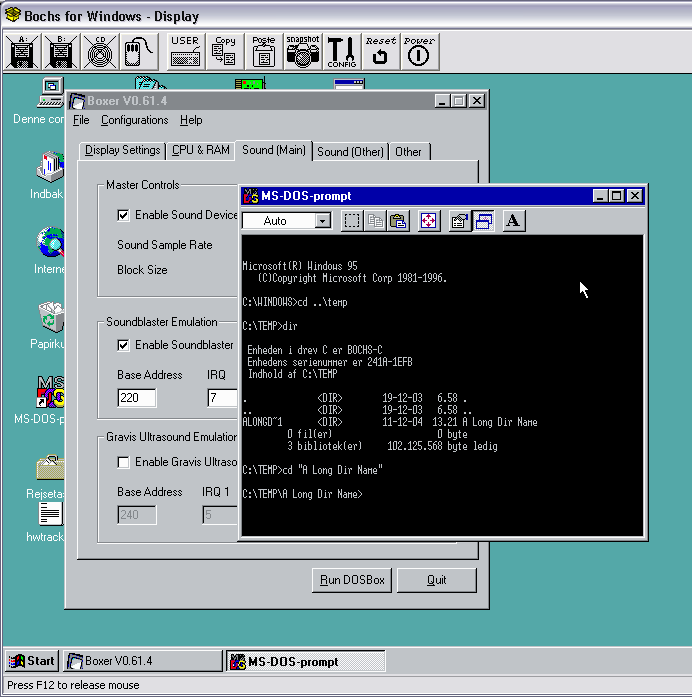The width and height of the screenshot is (692, 697).
Task: Switch to the Display Settings tab
Action: [x=122, y=150]
